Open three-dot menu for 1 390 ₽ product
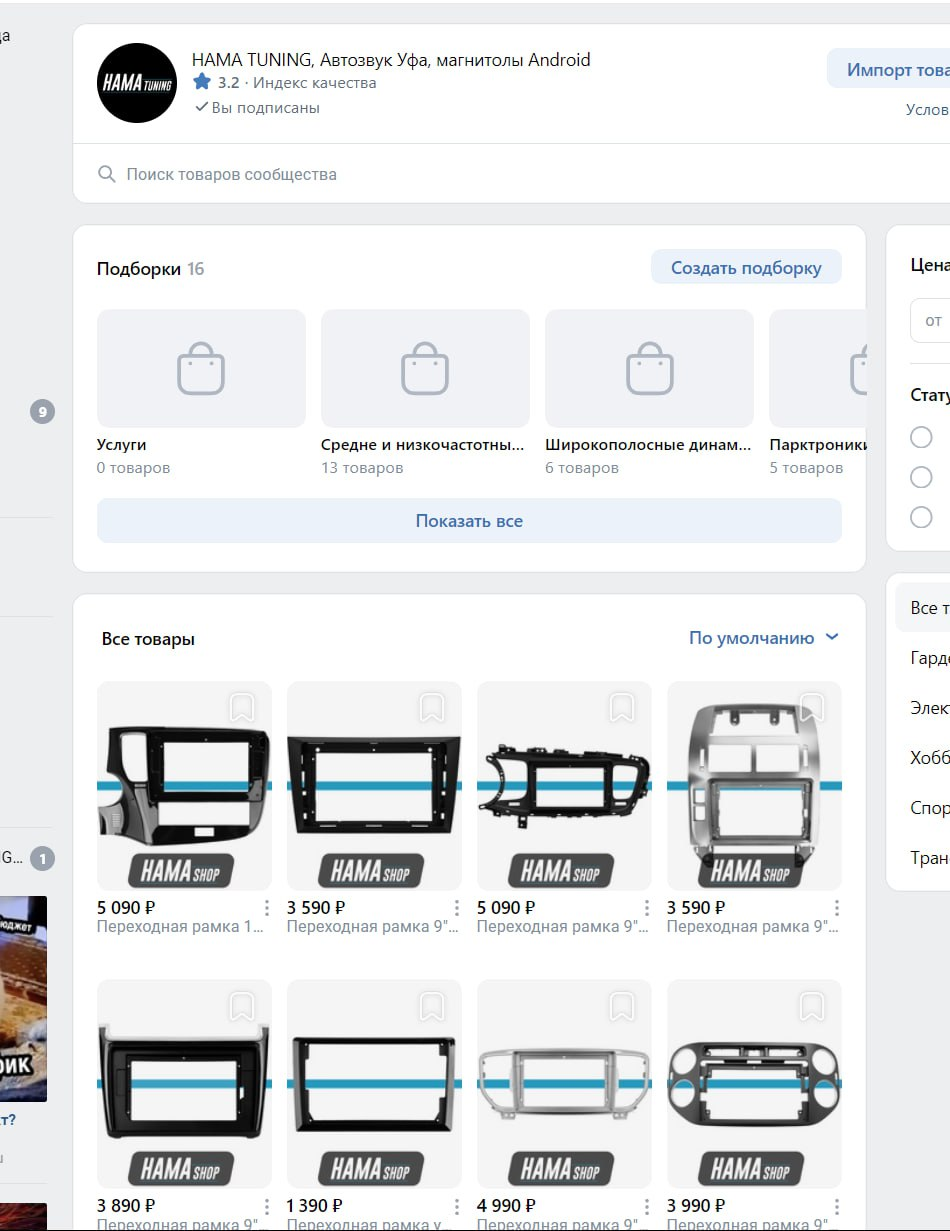The width and height of the screenshot is (950, 1231). point(457,1206)
